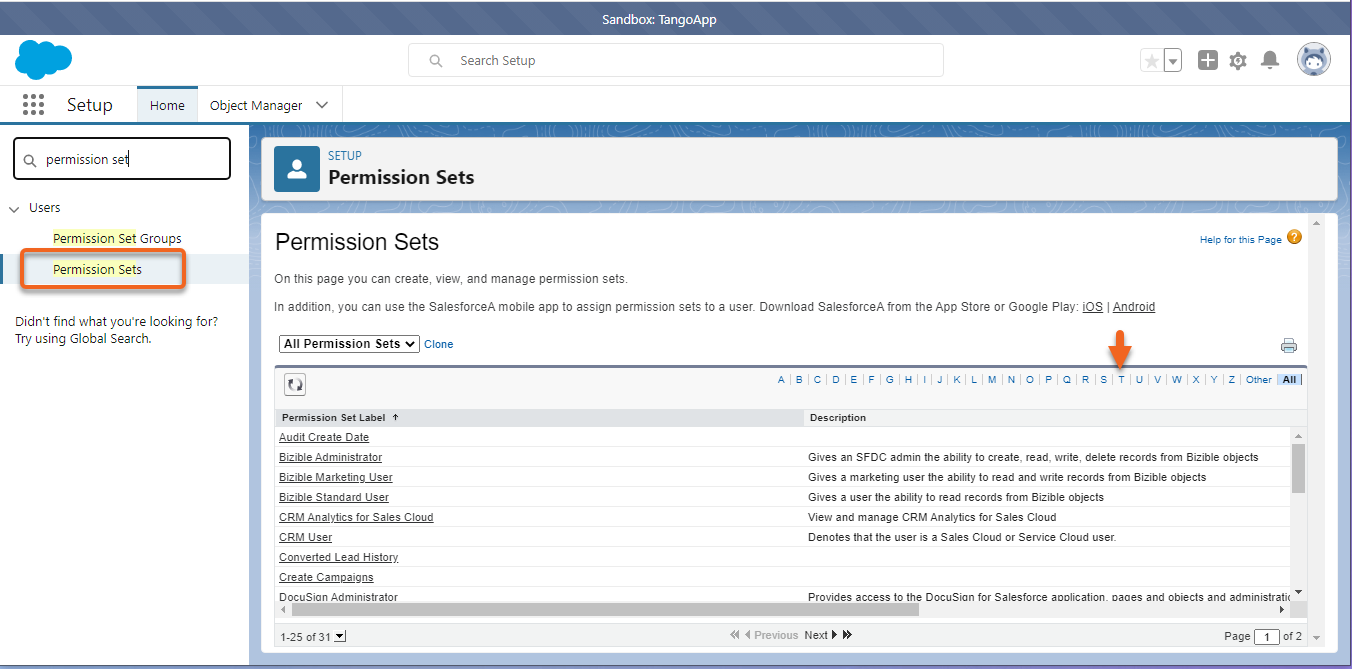Open the App Launcher waffle icon

(33, 104)
